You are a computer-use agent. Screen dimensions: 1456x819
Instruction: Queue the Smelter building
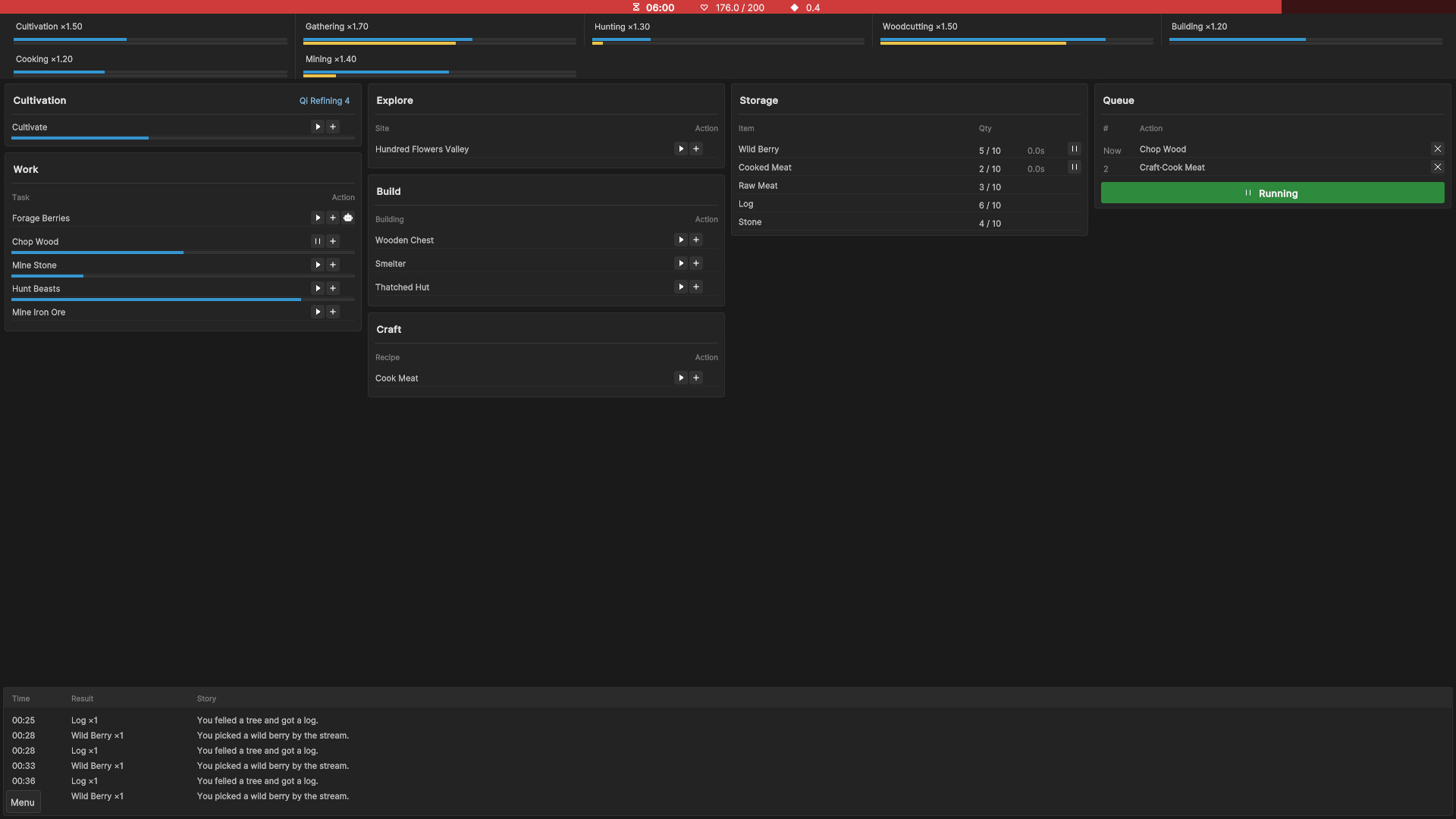[x=696, y=263]
